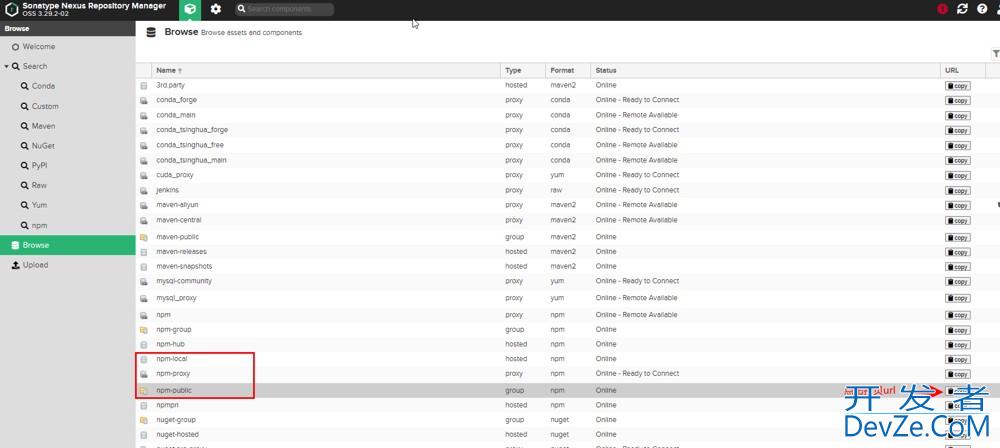Click the npm-local hosted repository icon
This screenshot has width=1000, height=448.
coord(143,359)
